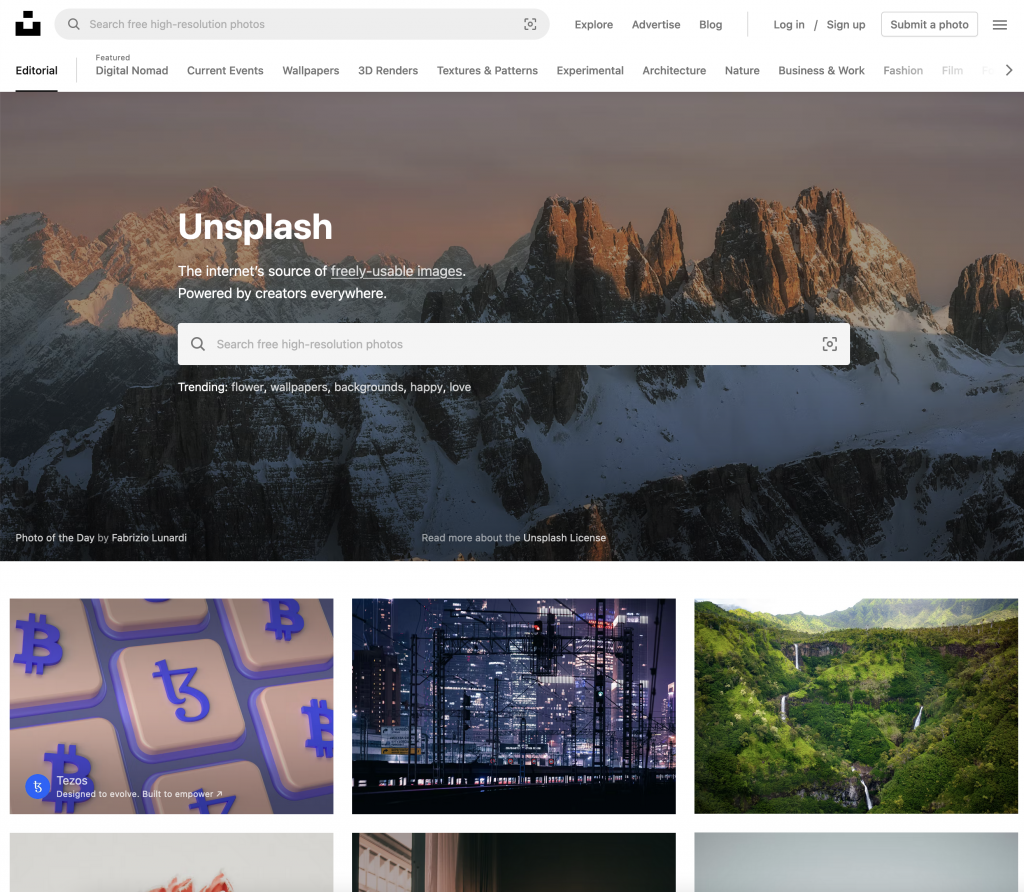Click Sign up
Image resolution: width=1024 pixels, height=892 pixels.
click(x=846, y=25)
